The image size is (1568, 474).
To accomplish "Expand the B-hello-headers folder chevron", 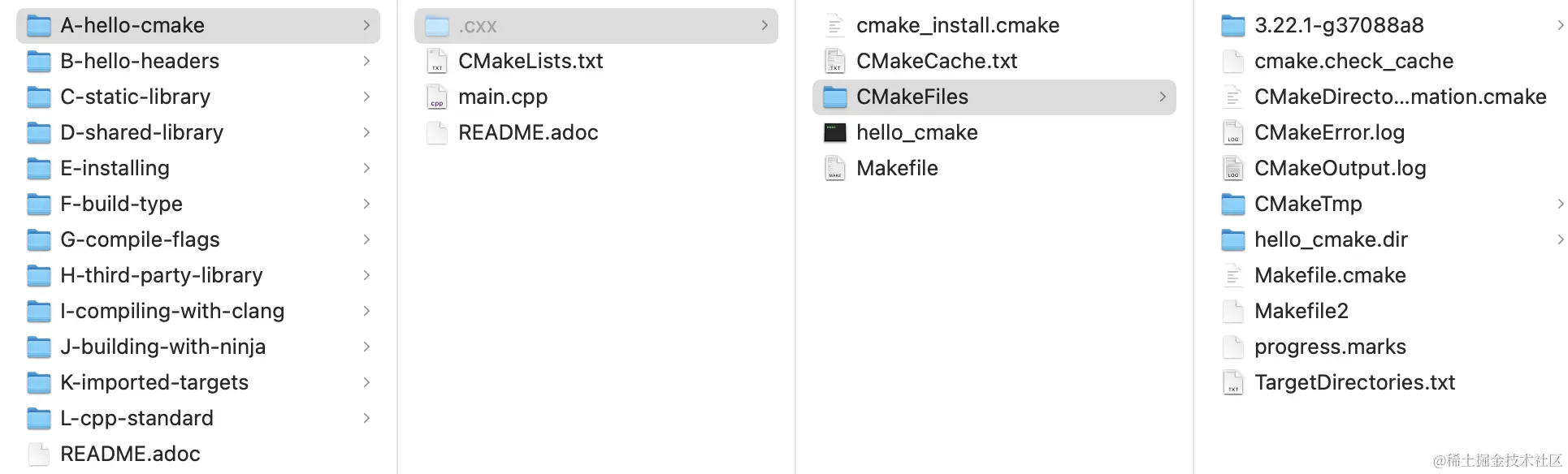I will 366,61.
